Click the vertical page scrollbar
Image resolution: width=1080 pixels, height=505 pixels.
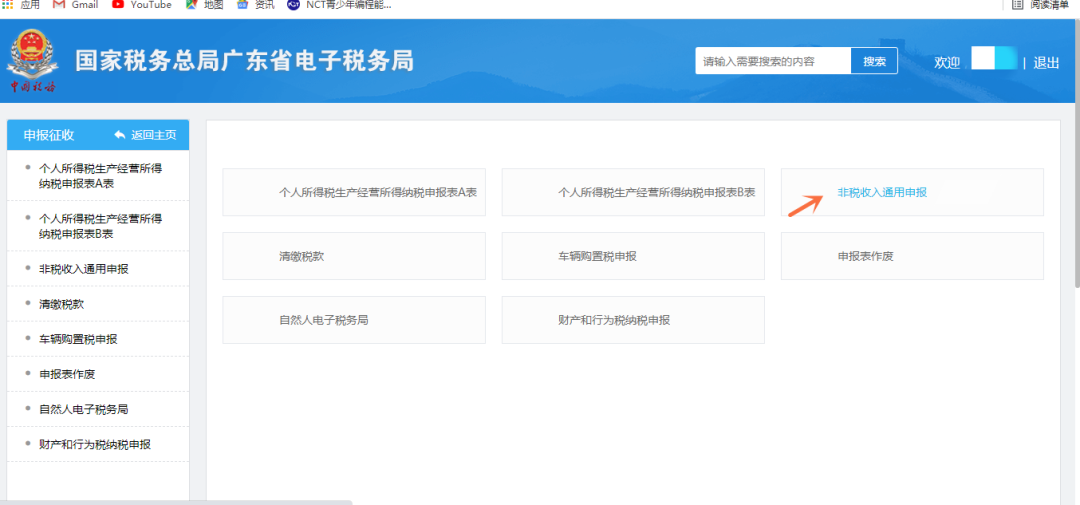[x=1077, y=152]
